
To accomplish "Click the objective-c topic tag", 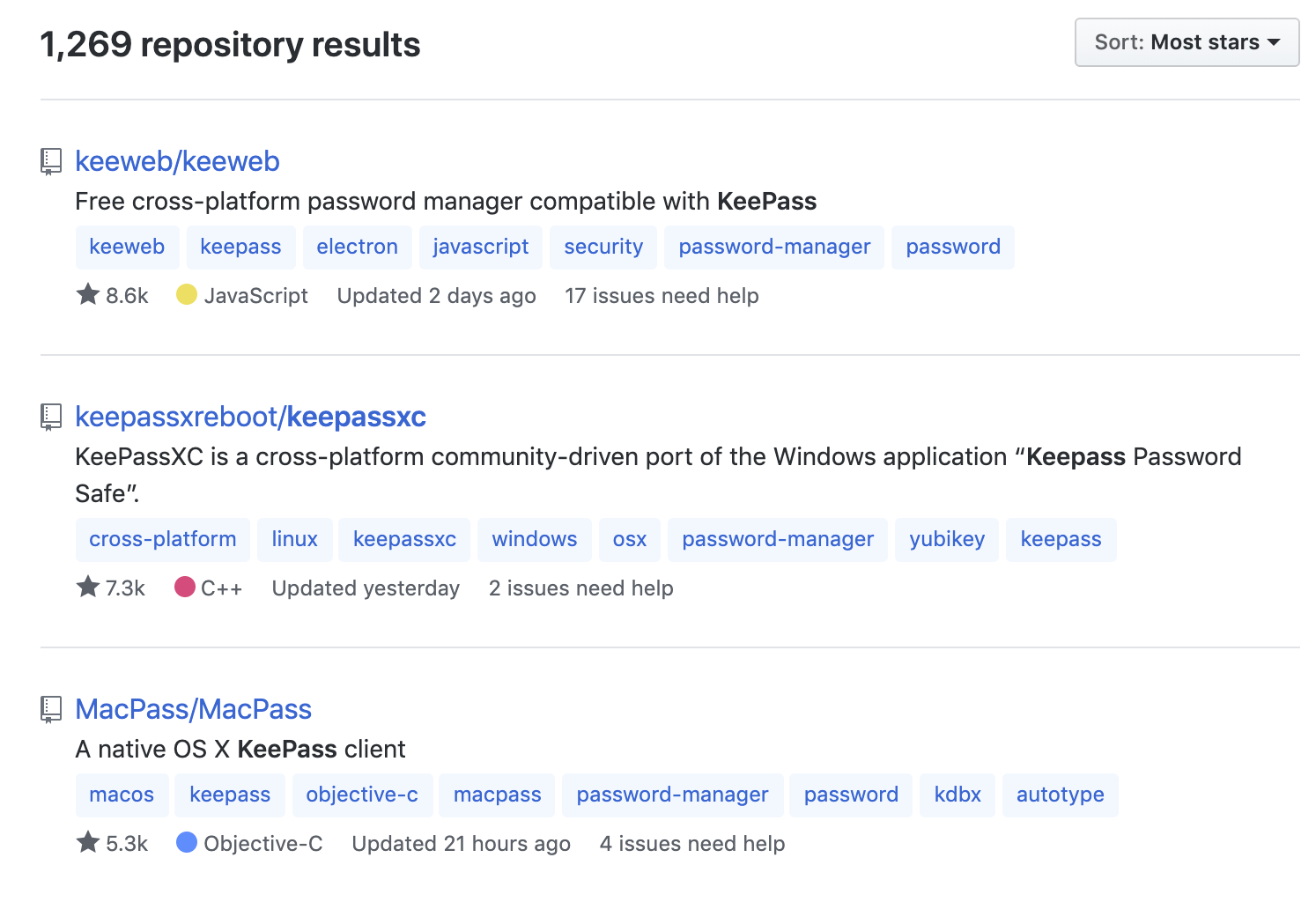I will click(x=362, y=795).
